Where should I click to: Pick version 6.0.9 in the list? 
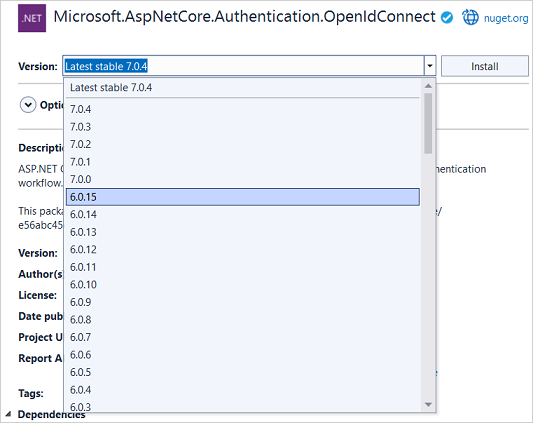[243, 302]
